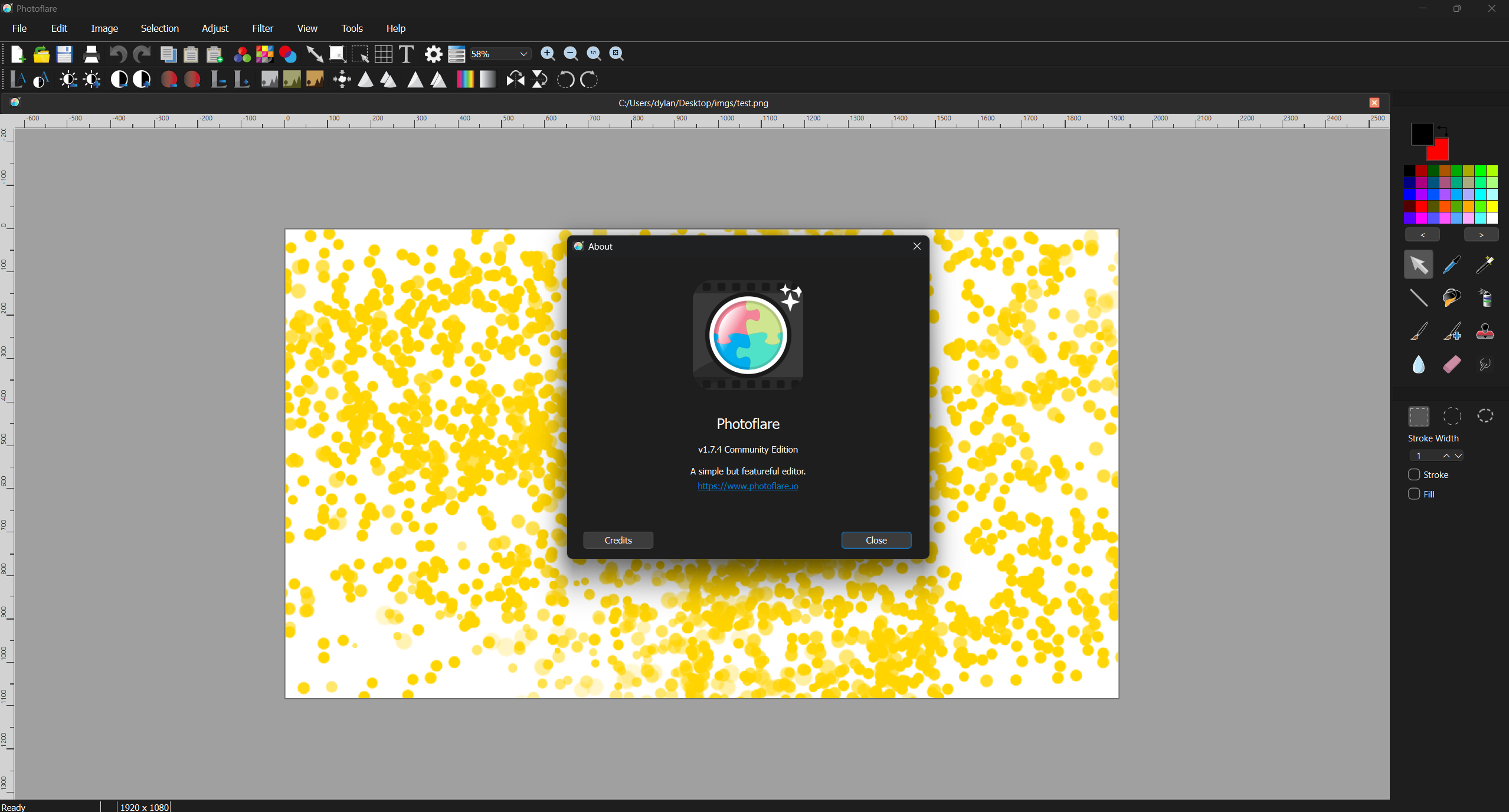Click the paste as new image icon
This screenshot has width=1509, height=812.
tap(215, 54)
